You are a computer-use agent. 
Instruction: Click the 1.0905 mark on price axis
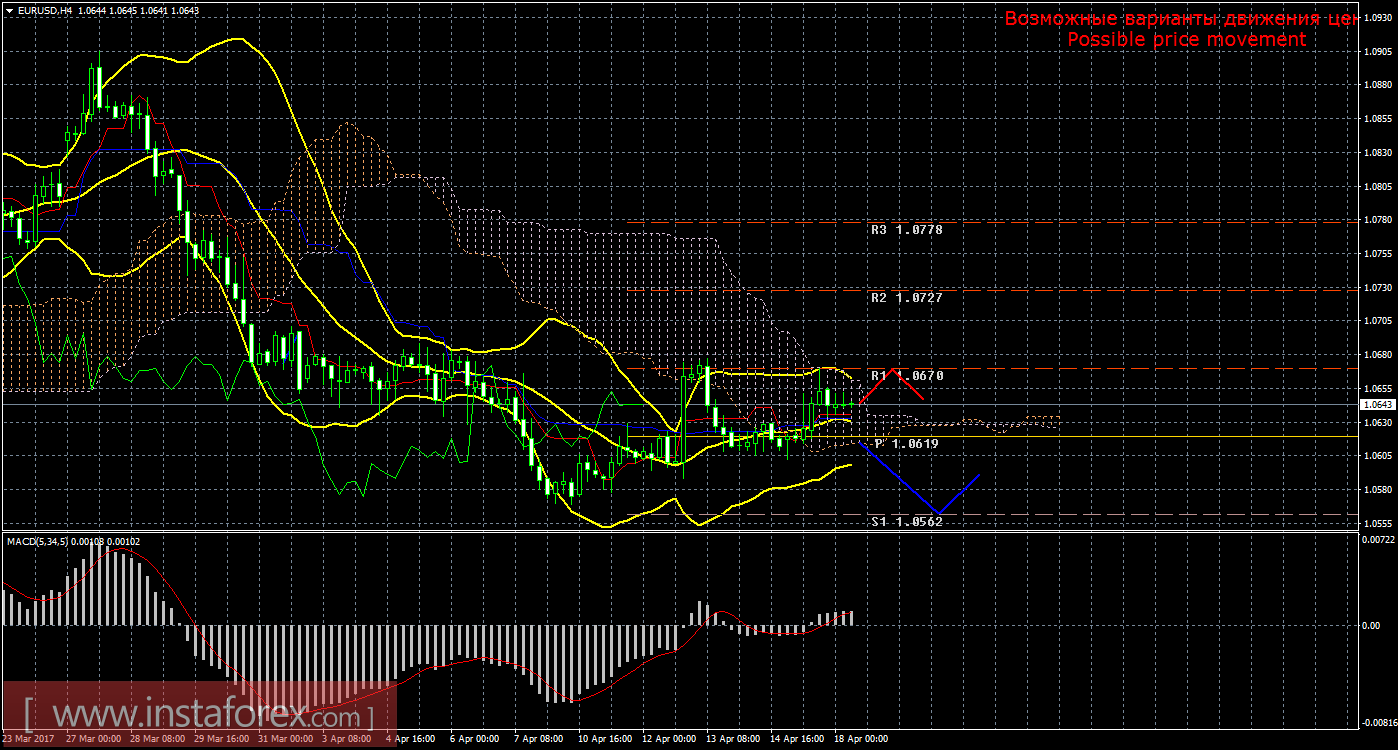[1377, 51]
